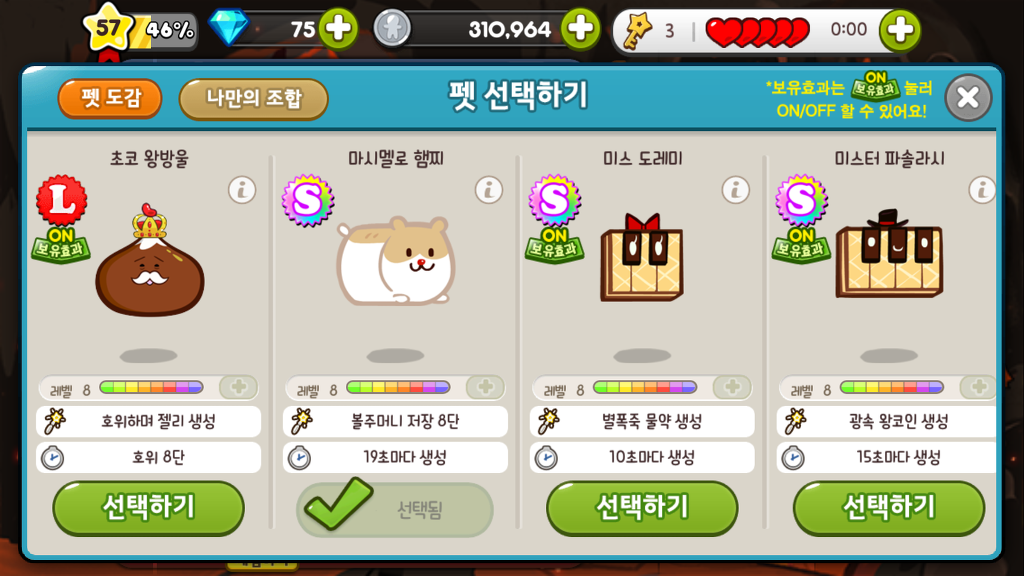The width and height of the screenshot is (1024, 576).
Task: Open info for 초코 왕방울 pet
Action: 242,190
